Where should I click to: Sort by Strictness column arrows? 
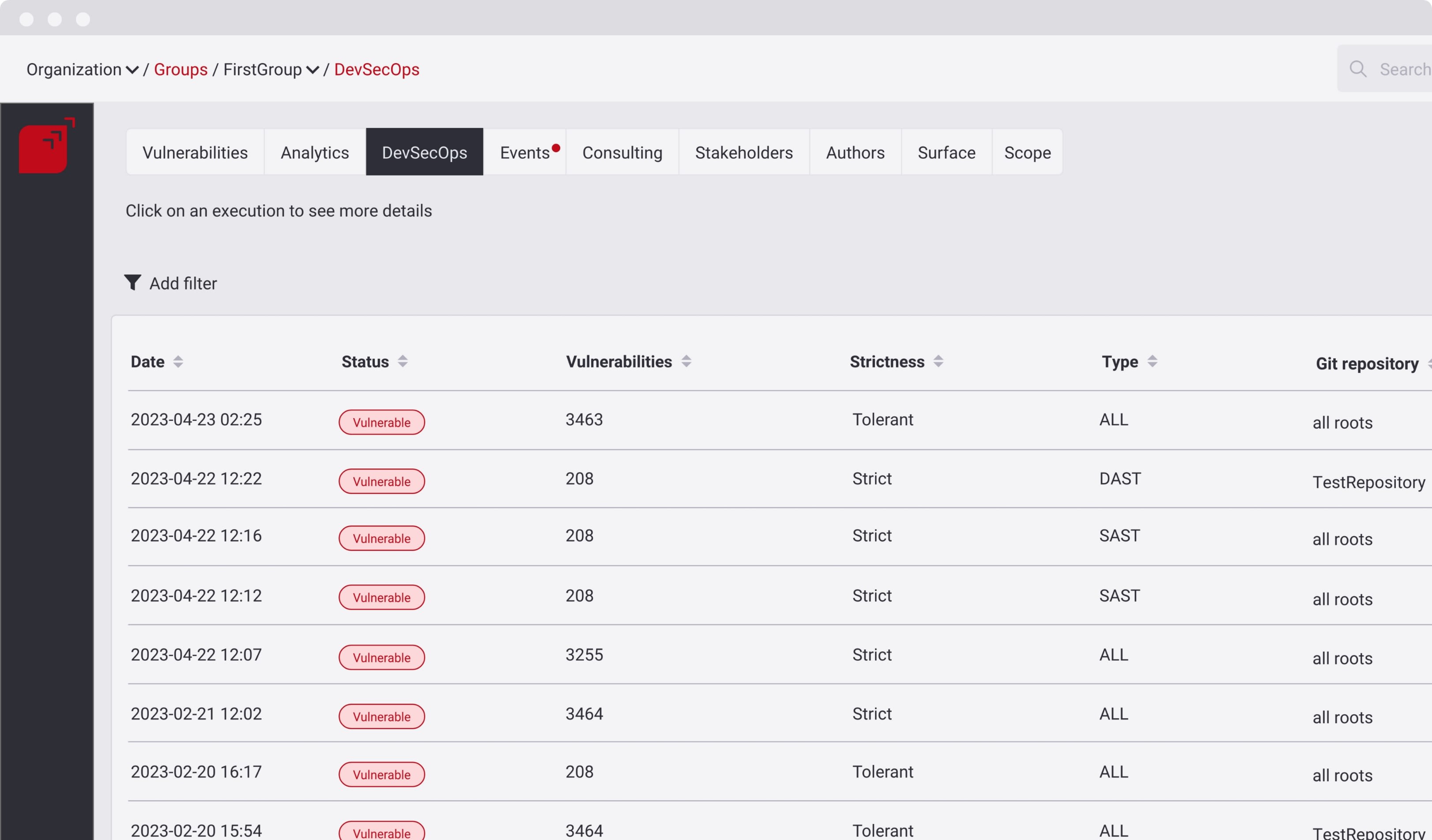938,361
